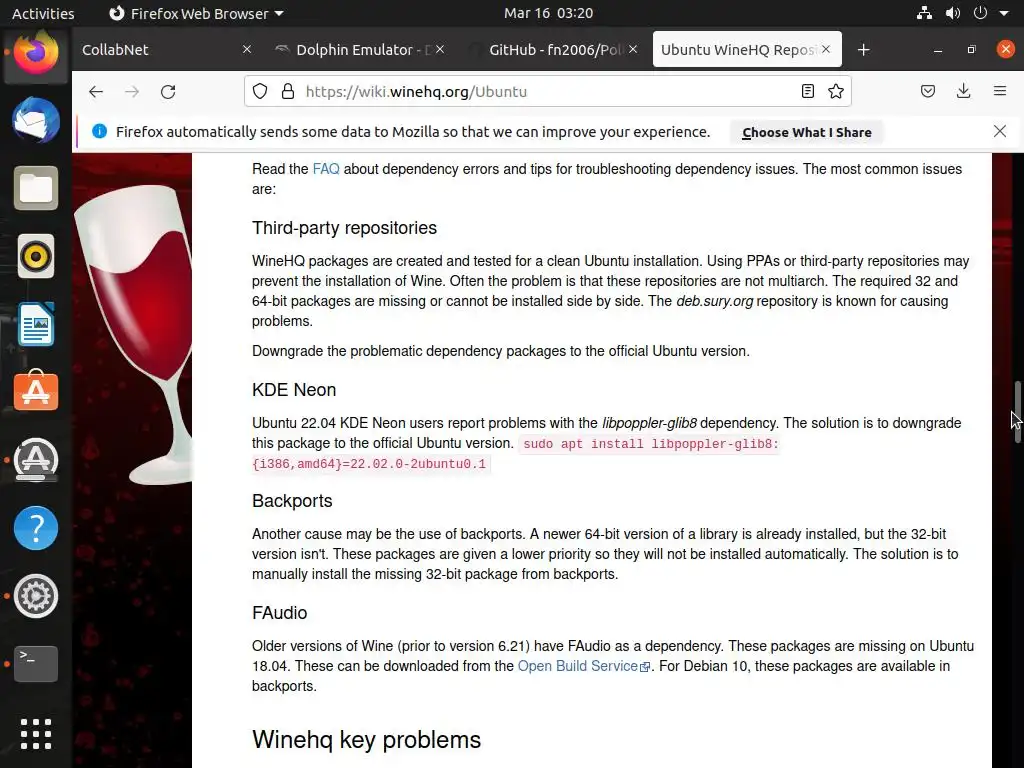Open a new tab
This screenshot has height=768, width=1024.
863,50
